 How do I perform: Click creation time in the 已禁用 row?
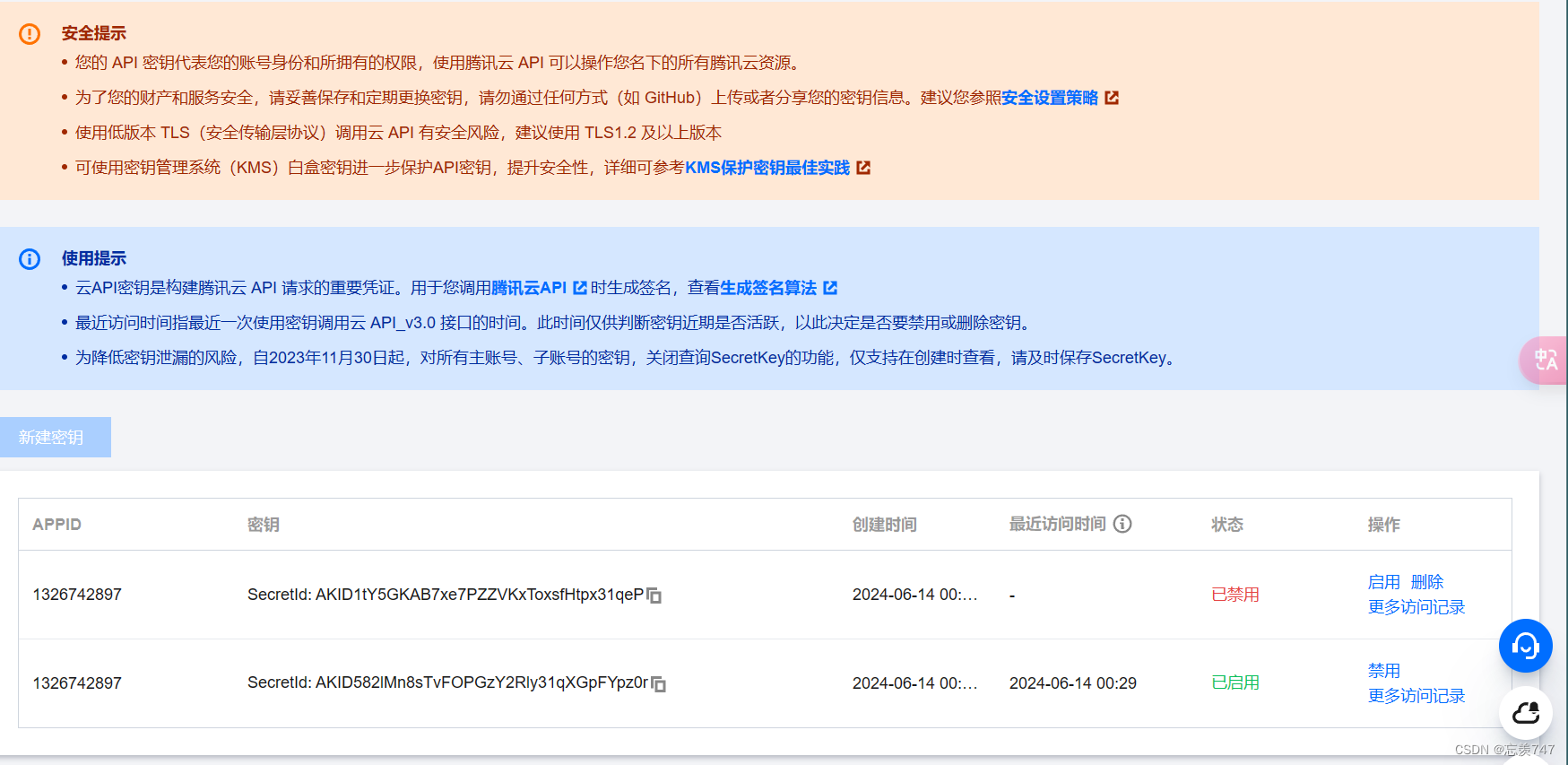915,595
